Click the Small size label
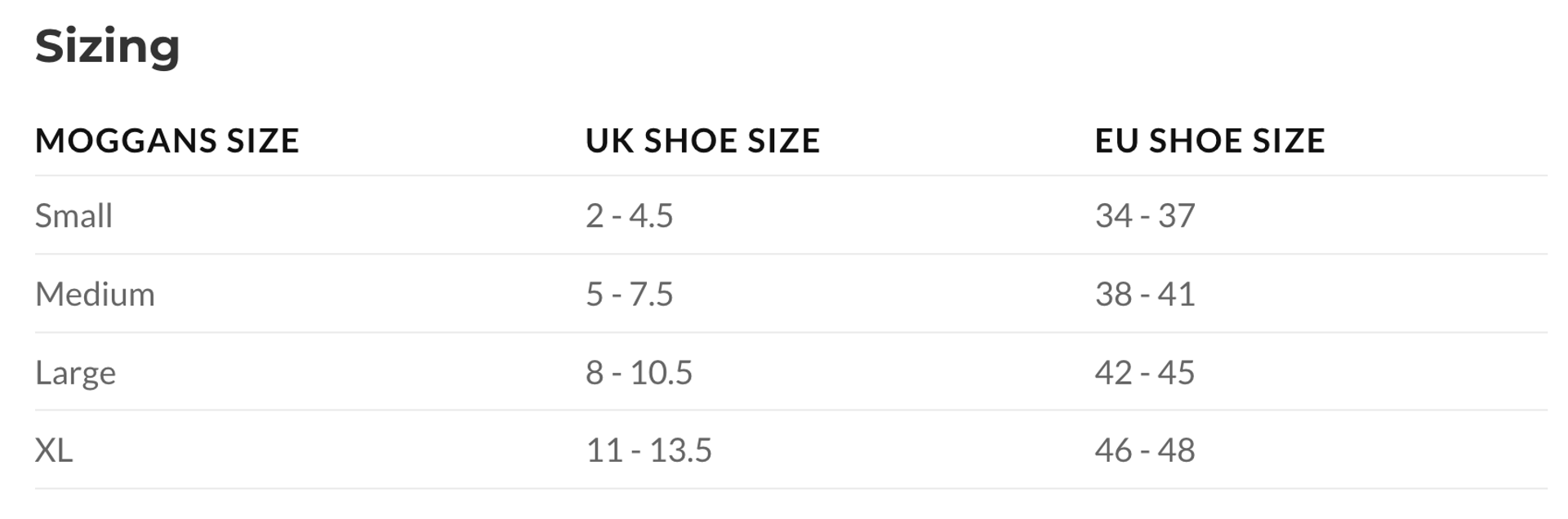This screenshot has width=1568, height=519. tap(73, 216)
